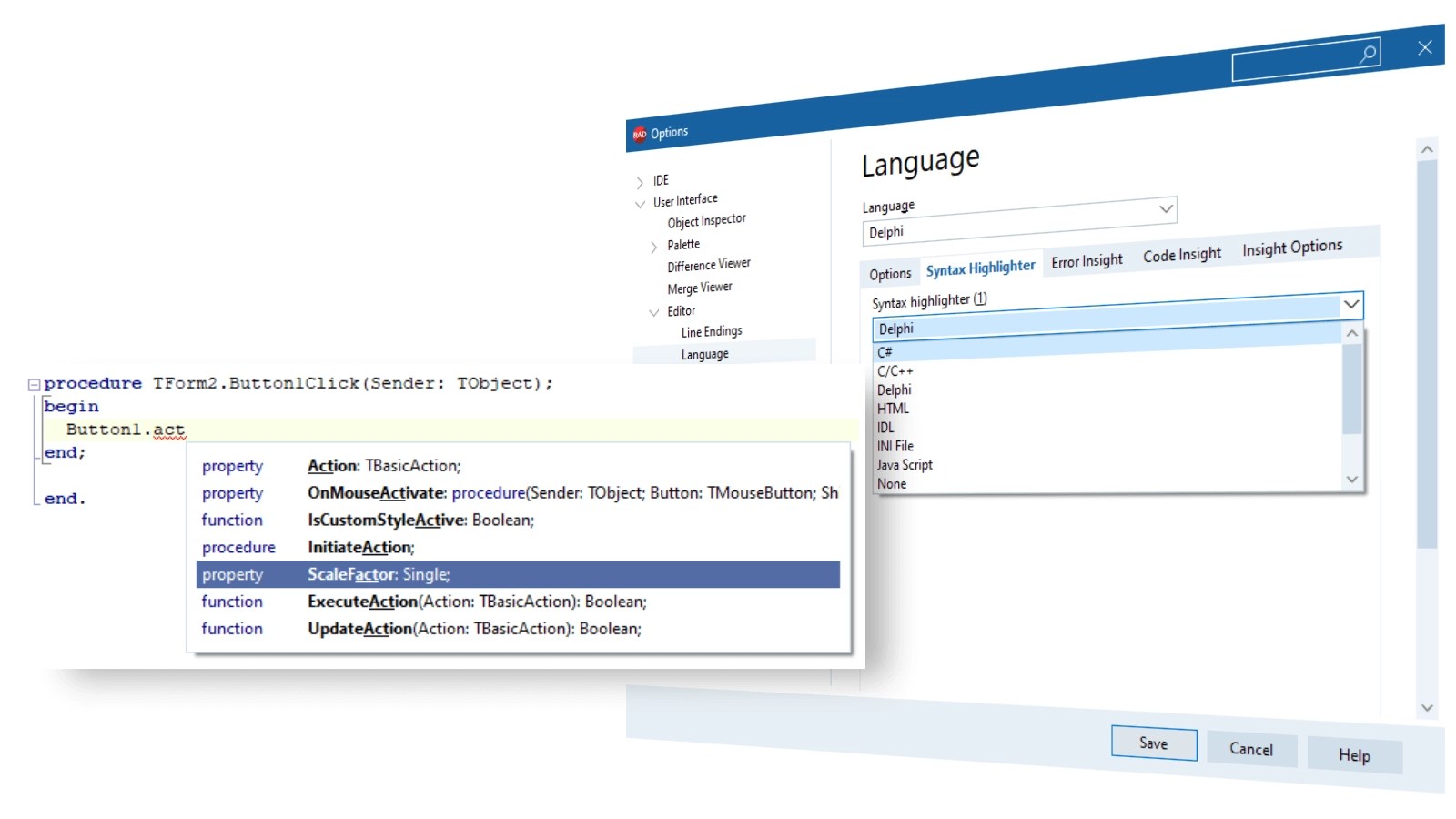Select Line Endings under Editor
Viewport: 1456px width, 819px height.
712,332
